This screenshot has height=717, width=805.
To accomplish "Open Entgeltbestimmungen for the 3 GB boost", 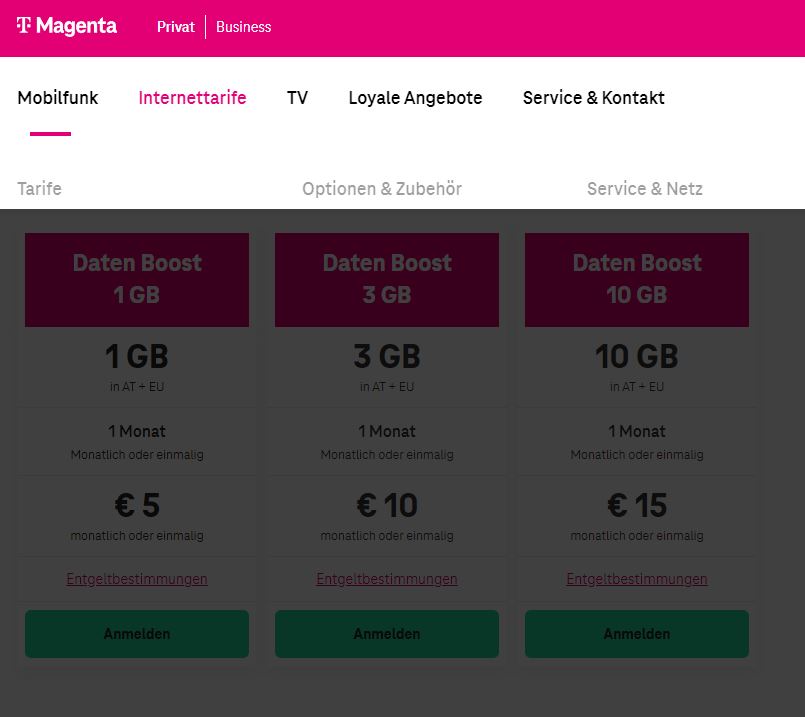I will (x=387, y=579).
